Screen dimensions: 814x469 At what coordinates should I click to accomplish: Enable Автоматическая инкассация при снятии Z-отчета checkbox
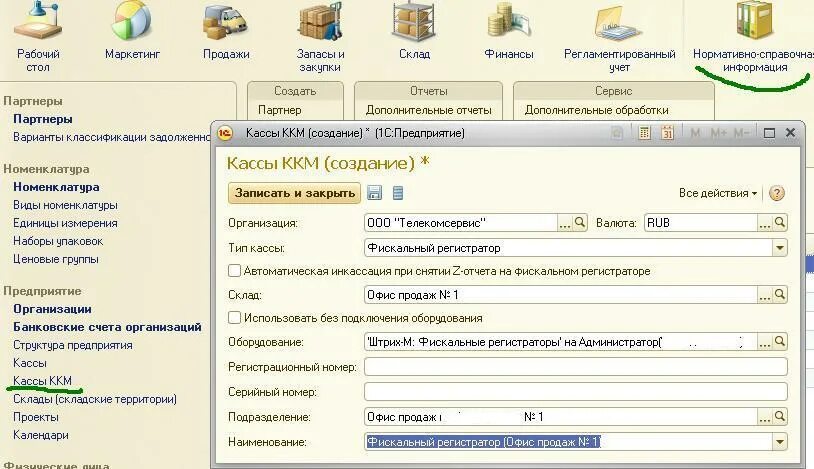coord(234,271)
